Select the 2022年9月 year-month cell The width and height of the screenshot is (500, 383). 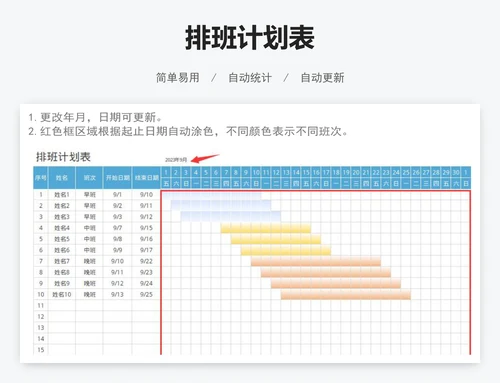[x=176, y=160]
